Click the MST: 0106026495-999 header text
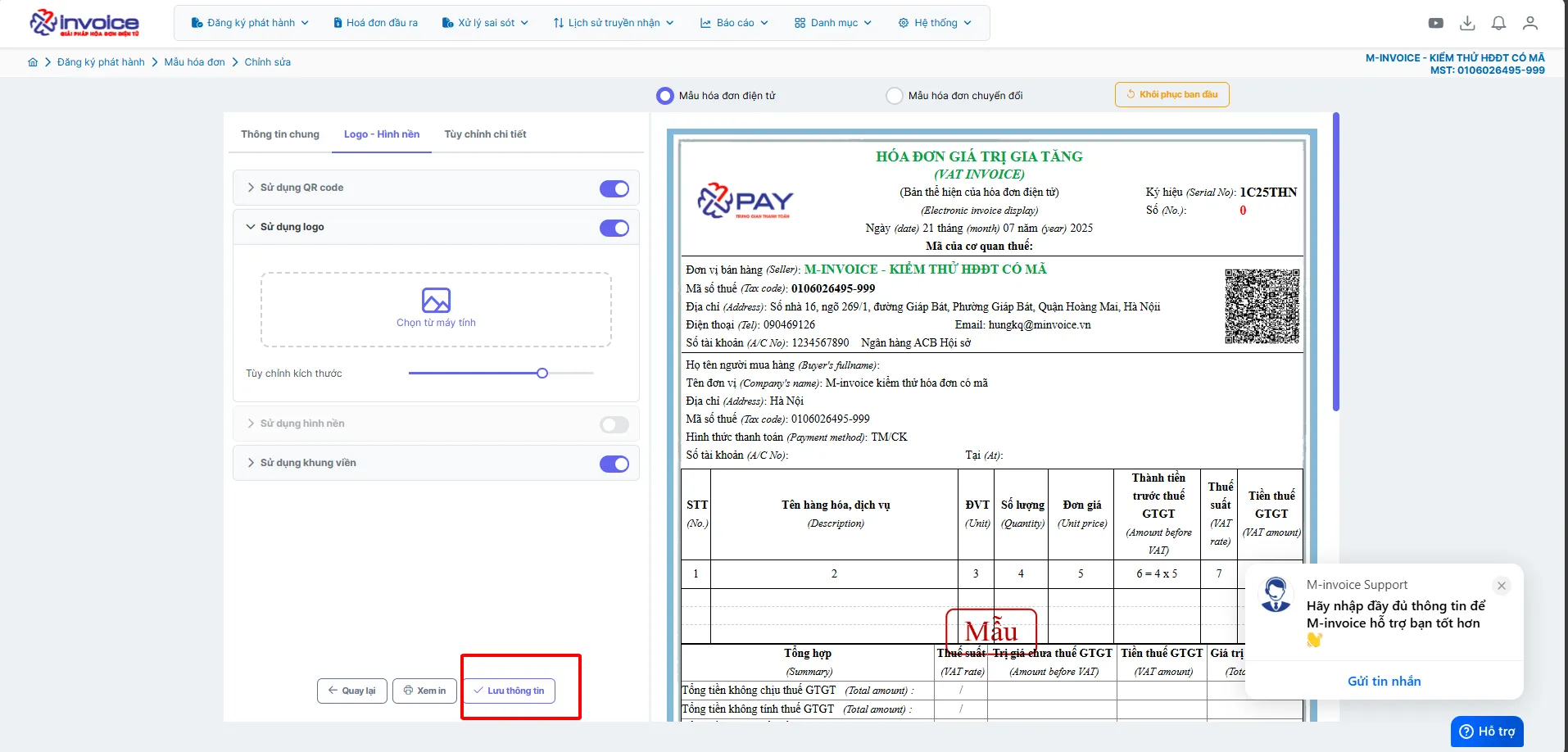The height and width of the screenshot is (752, 1568). pyautogui.click(x=1488, y=70)
